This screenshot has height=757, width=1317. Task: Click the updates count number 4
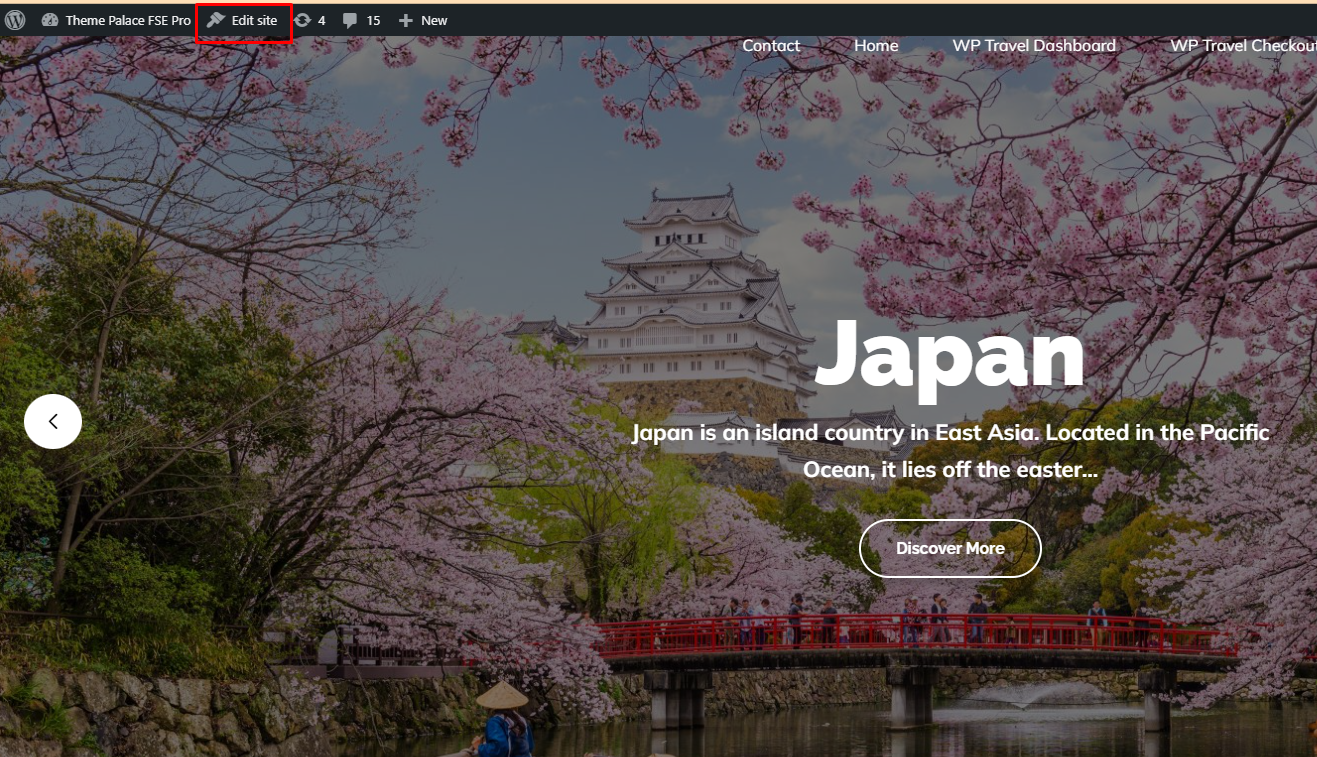pyautogui.click(x=321, y=20)
